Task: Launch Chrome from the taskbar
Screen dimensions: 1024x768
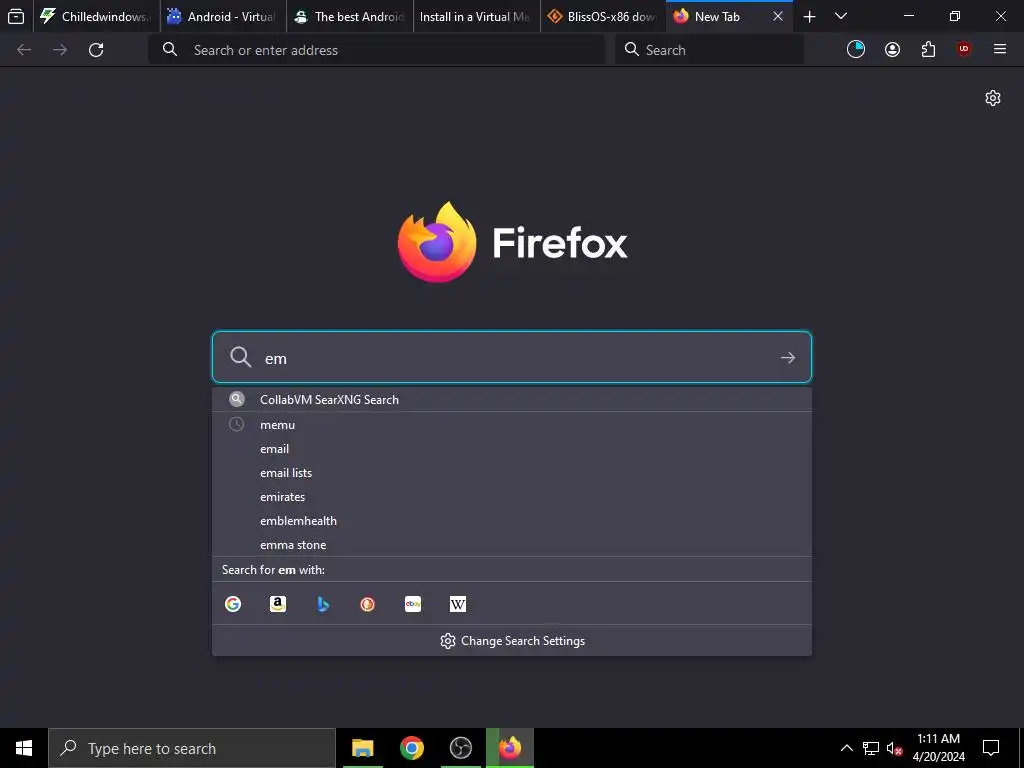Action: (x=411, y=748)
